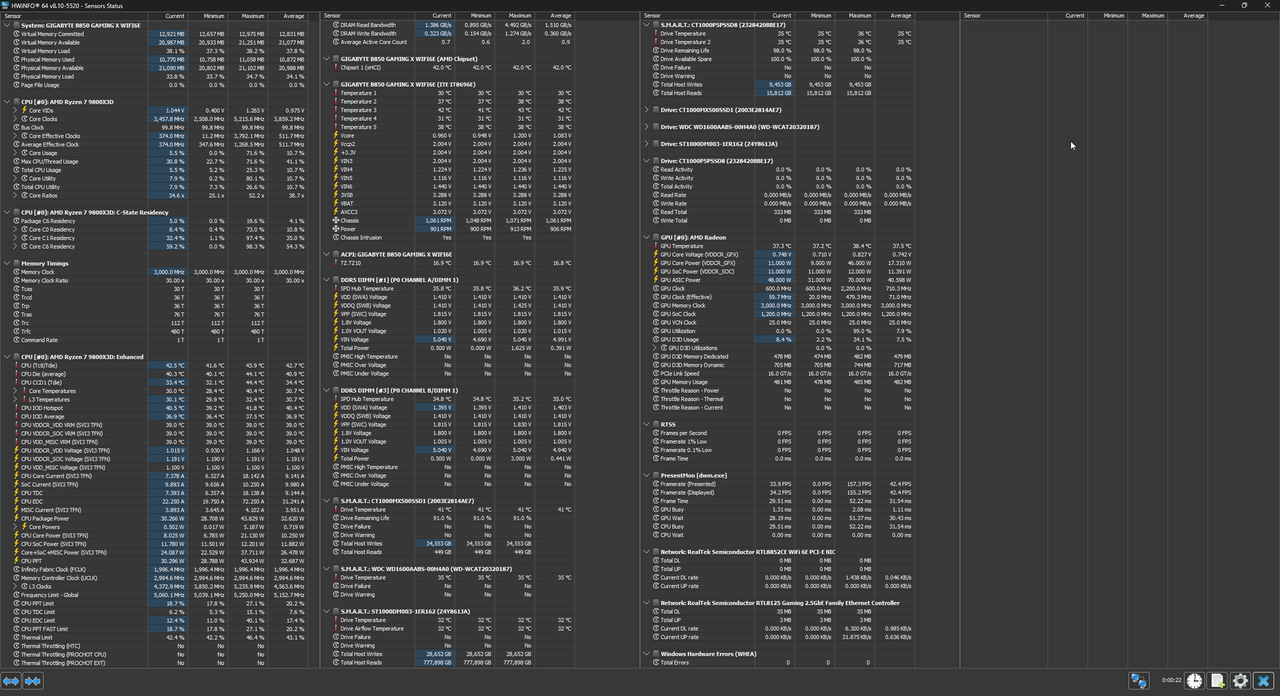The height and width of the screenshot is (696, 1280).
Task: Collapse the System: GIGABYTE B850 GAMING X WIFI6E section
Action: 7,25
